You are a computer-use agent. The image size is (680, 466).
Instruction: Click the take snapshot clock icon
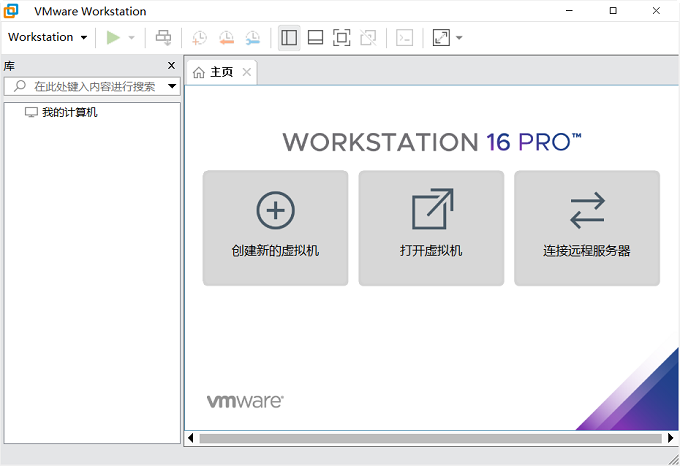tap(200, 38)
